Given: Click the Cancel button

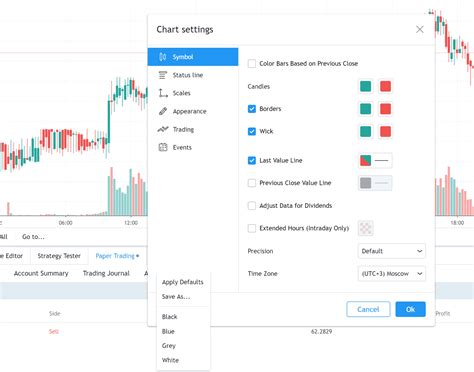Looking at the screenshot, I should pyautogui.click(x=368, y=309).
